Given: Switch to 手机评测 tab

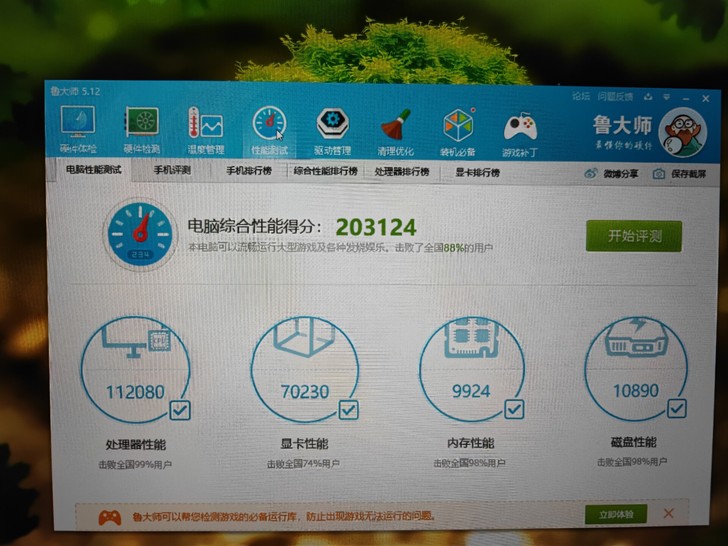Looking at the screenshot, I should tap(172, 170).
